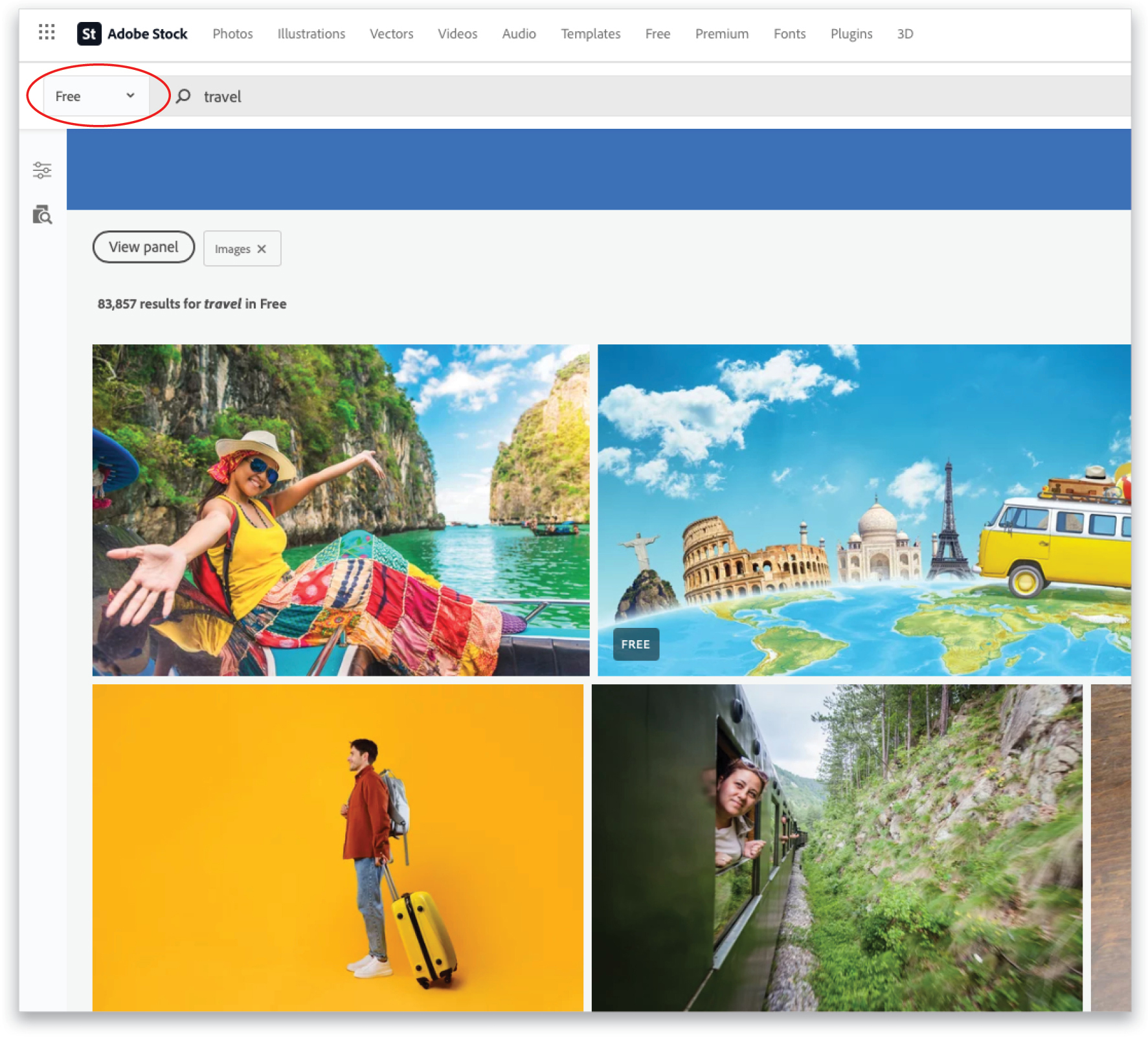Image resolution: width=1148 pixels, height=1037 pixels.
Task: Click the magnifying glass search icon
Action: pyautogui.click(x=184, y=96)
